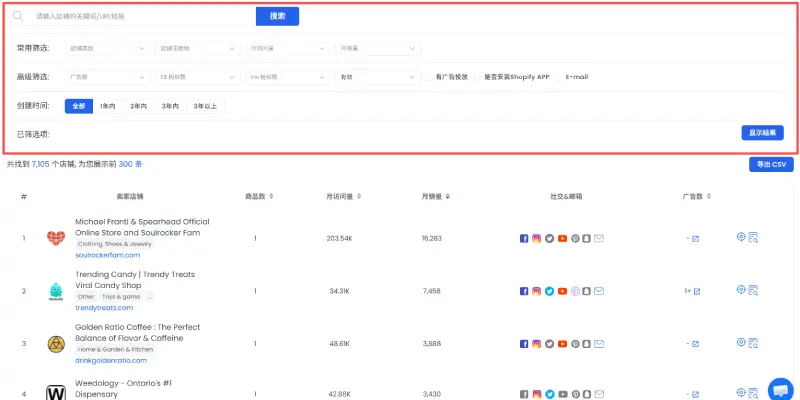Open ads external link for drinkgoldenratio.com
Viewport: 800px width, 400px height.
pos(695,344)
